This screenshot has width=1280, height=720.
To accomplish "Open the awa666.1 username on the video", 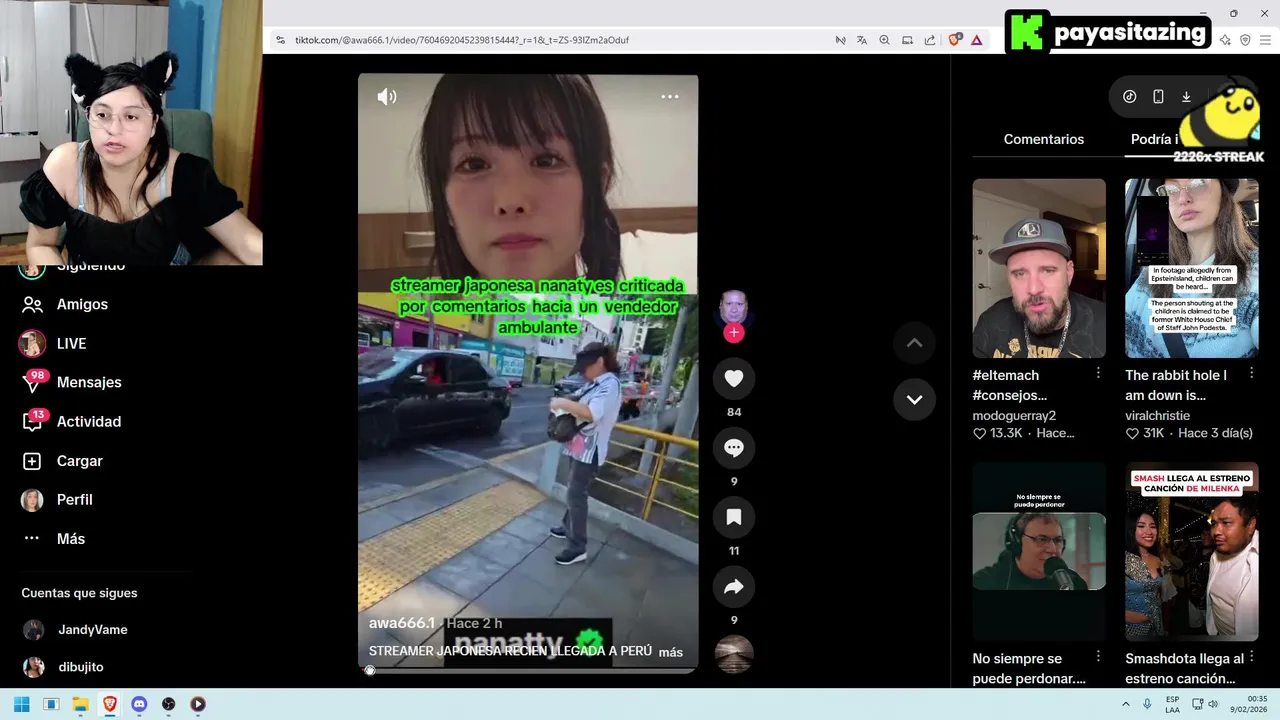I will (402, 623).
